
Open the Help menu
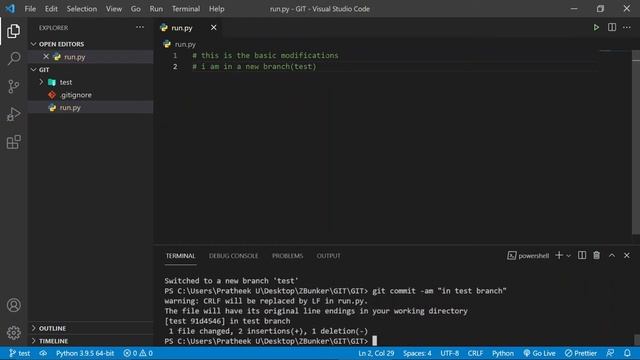click(216, 9)
